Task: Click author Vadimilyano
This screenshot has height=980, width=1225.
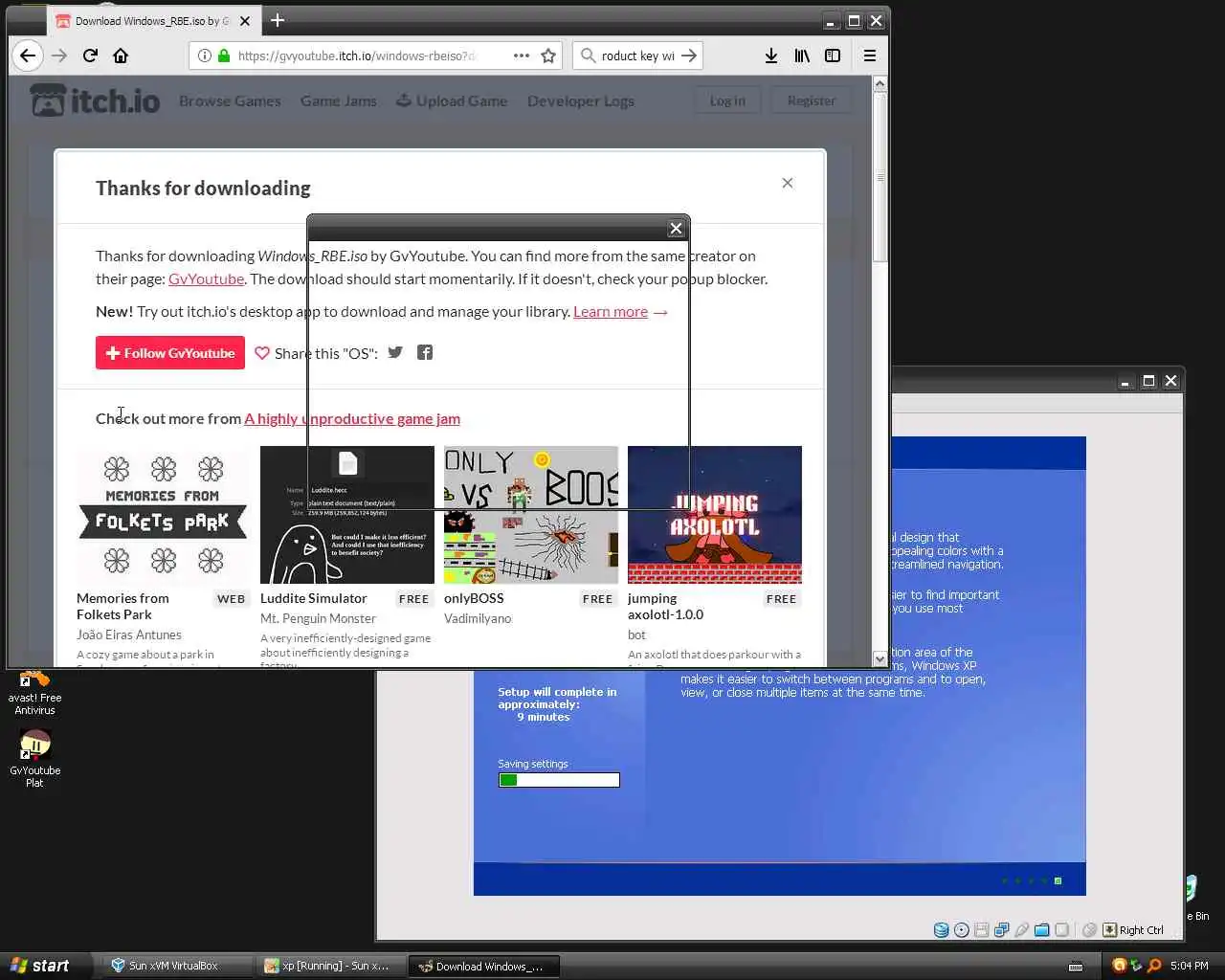Action: click(x=478, y=618)
